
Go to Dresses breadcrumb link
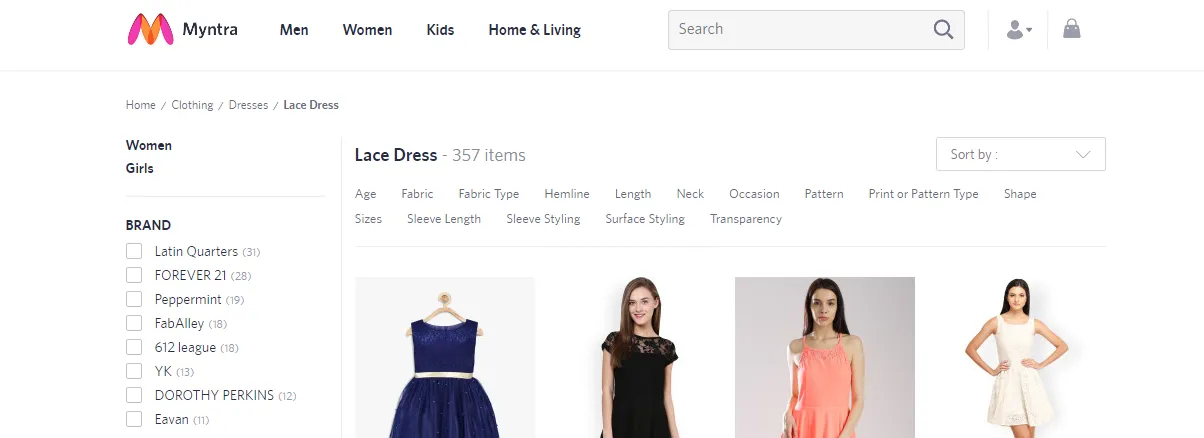pos(248,105)
